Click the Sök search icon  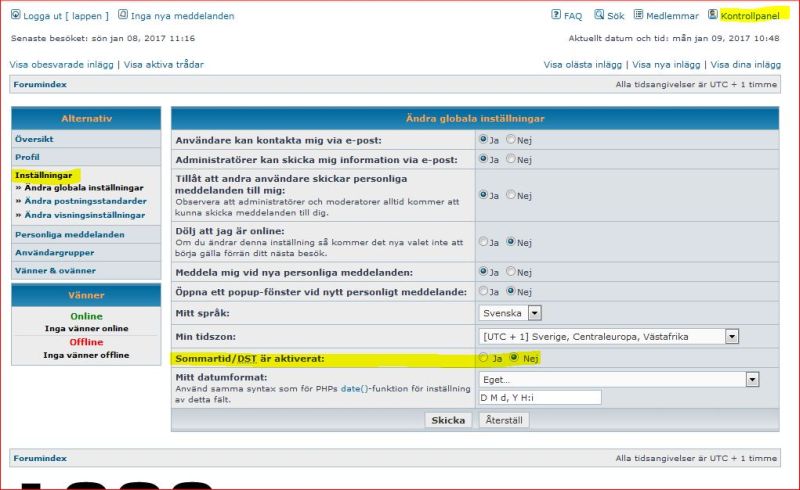tap(599, 16)
